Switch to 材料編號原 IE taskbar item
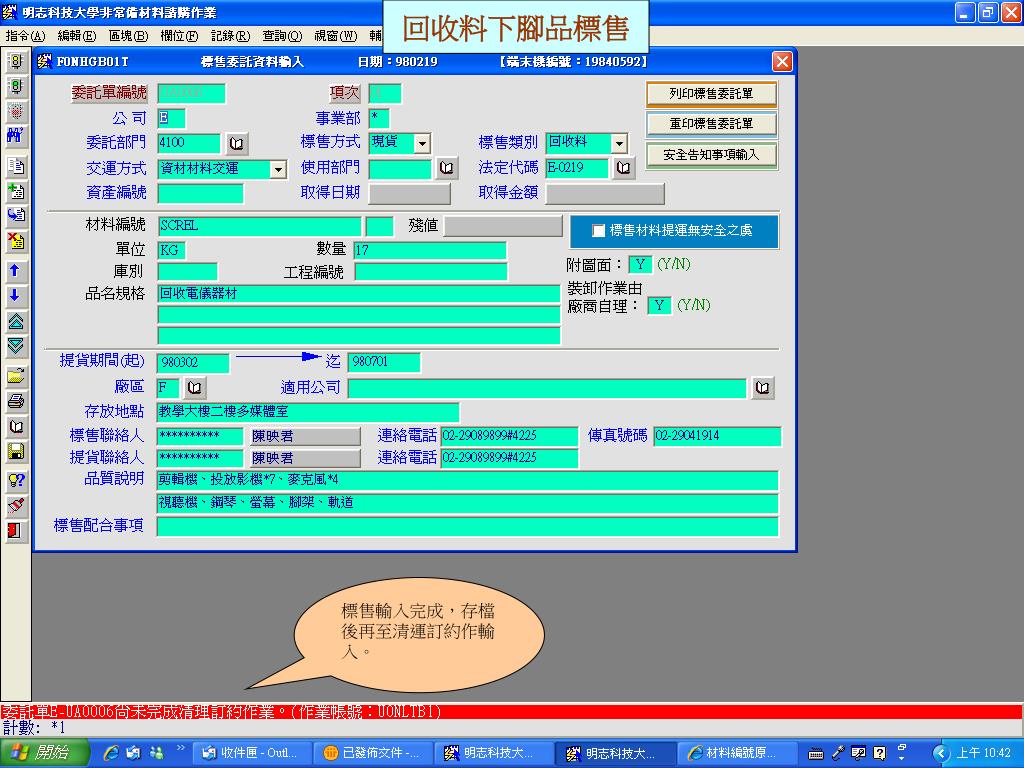 (737, 753)
